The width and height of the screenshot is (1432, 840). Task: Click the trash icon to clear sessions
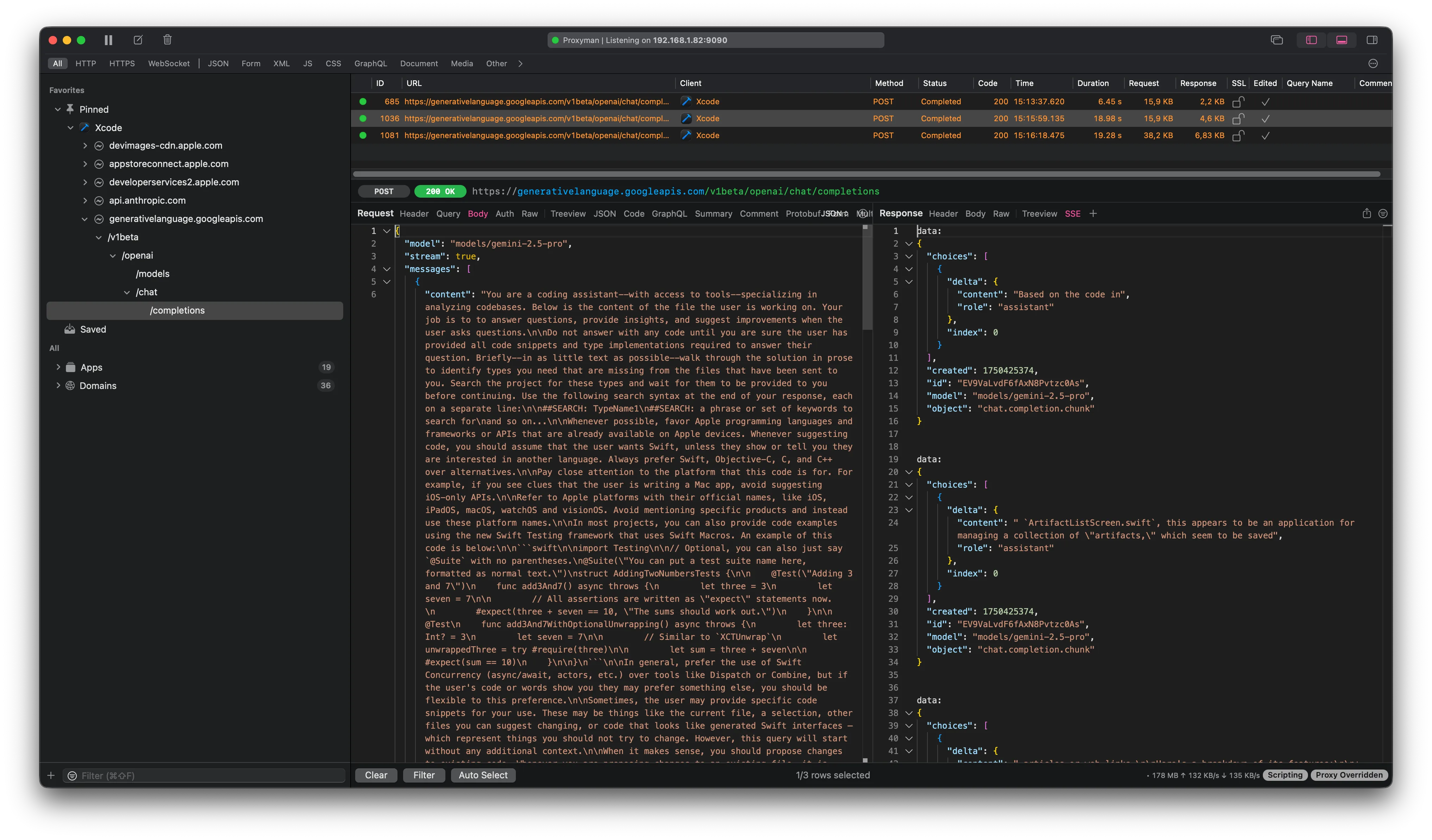click(x=167, y=40)
